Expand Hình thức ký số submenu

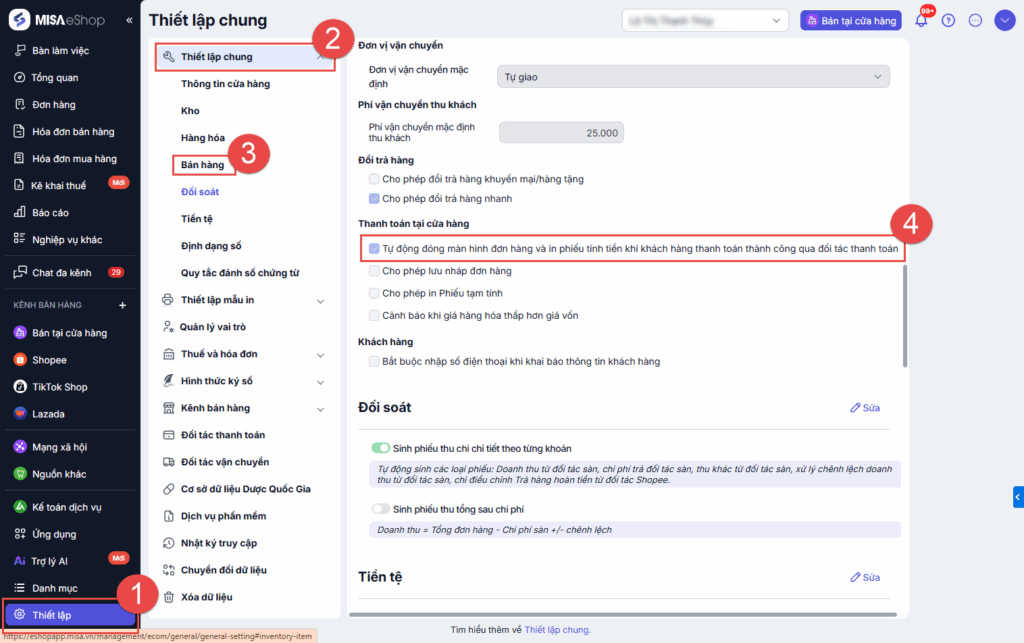click(321, 382)
